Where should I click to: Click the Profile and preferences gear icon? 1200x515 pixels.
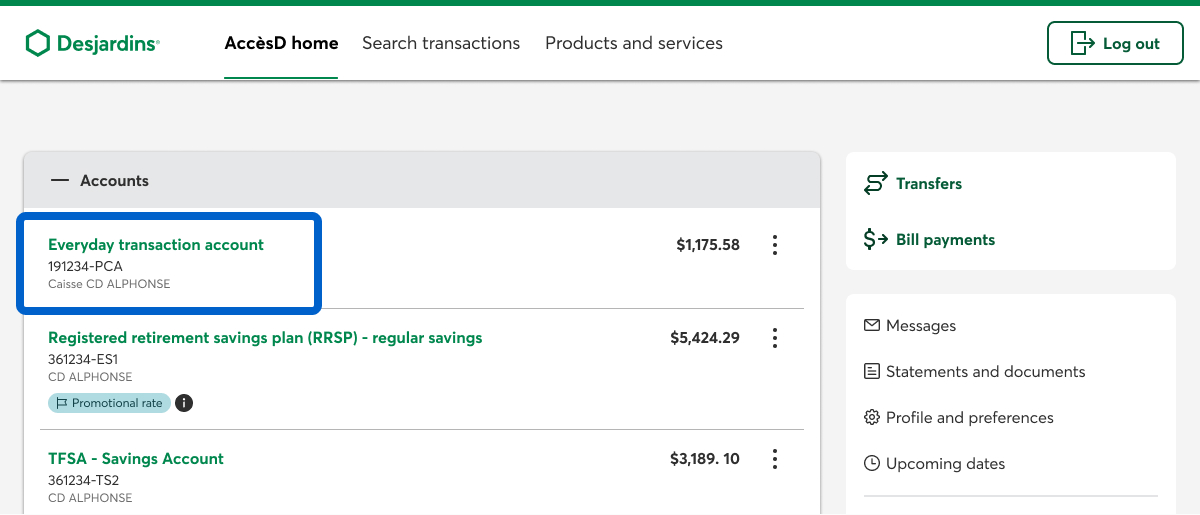point(872,418)
